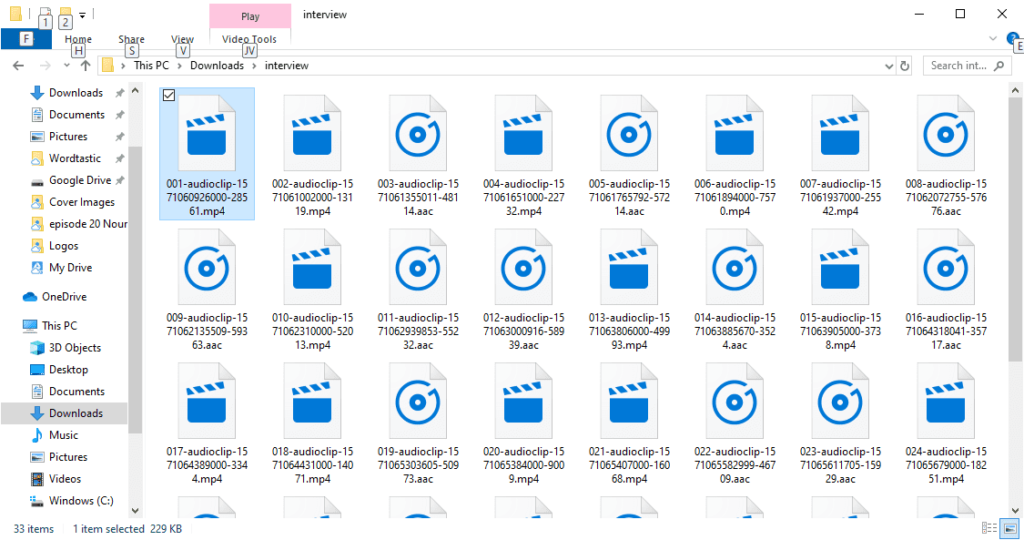Open Wordtastic folder in sidebar
The width and height of the screenshot is (1024, 540).
pos(74,158)
